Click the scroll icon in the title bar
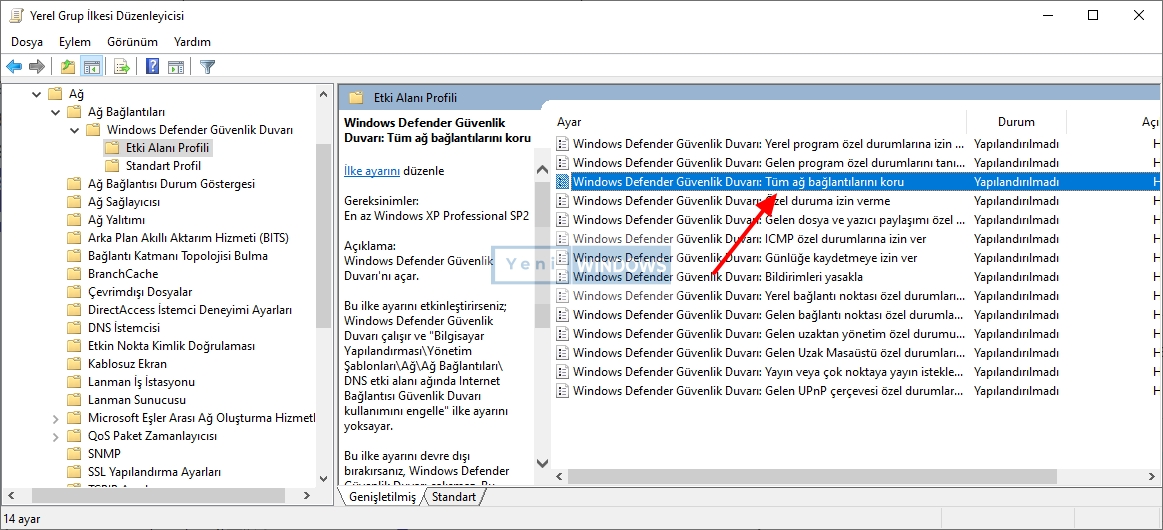Image resolution: width=1163 pixels, height=530 pixels. pos(16,15)
